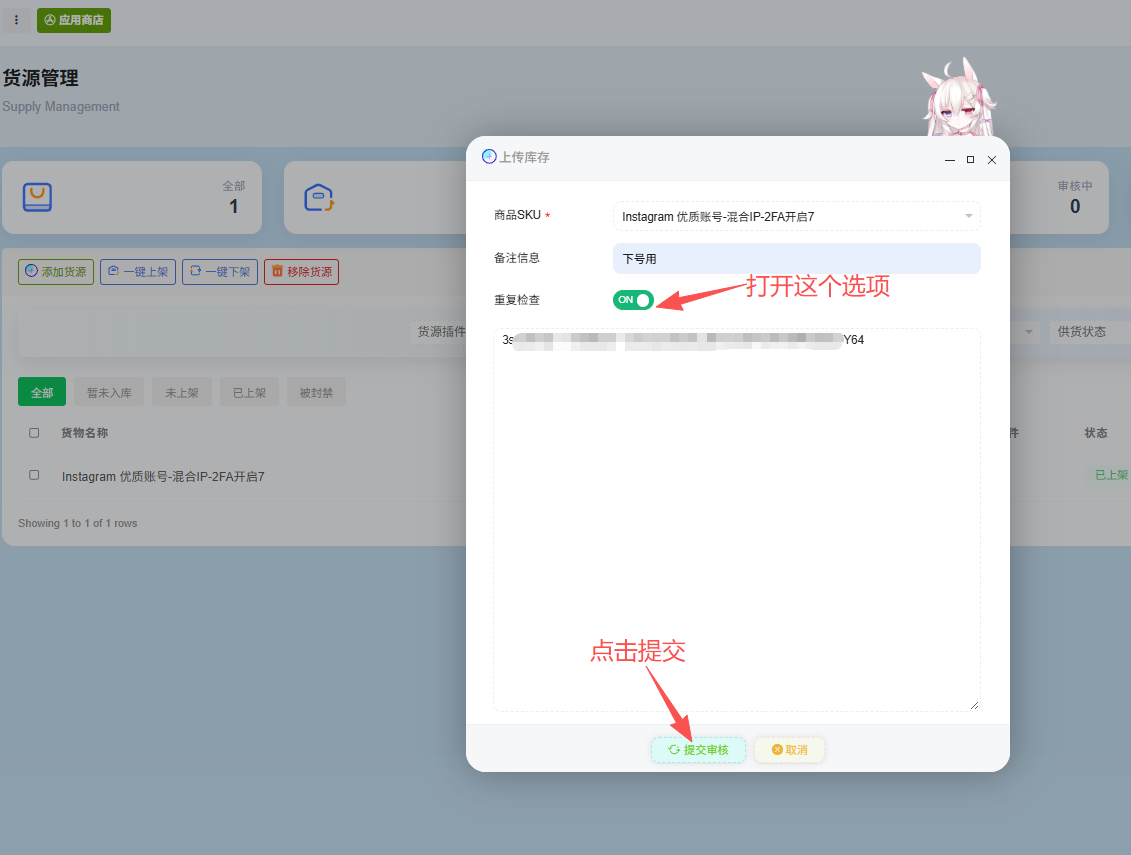This screenshot has height=855, width=1131.
Task: Click the 审核中 count card
Action: click(x=1059, y=197)
